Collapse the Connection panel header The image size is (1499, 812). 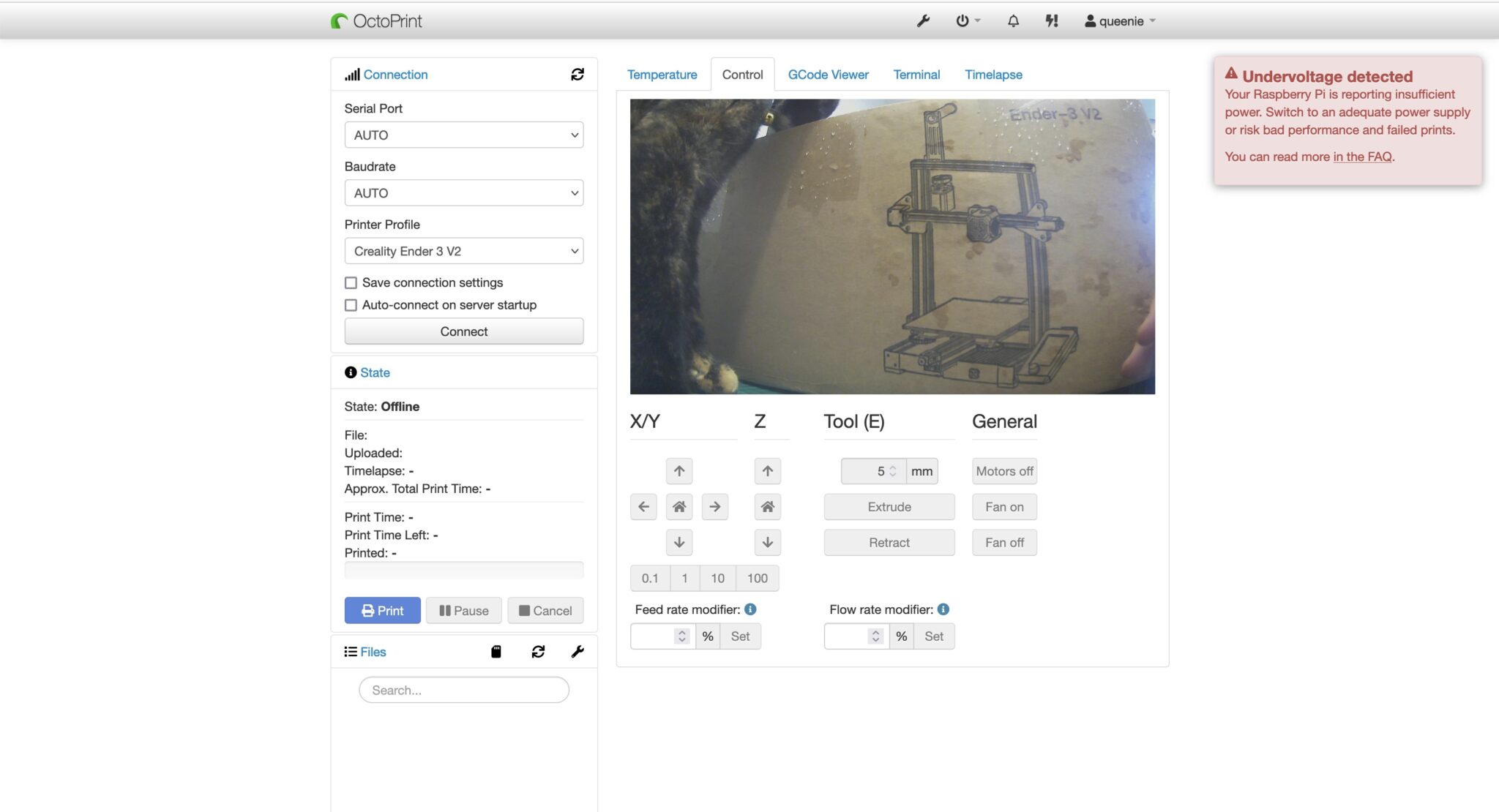pos(395,75)
